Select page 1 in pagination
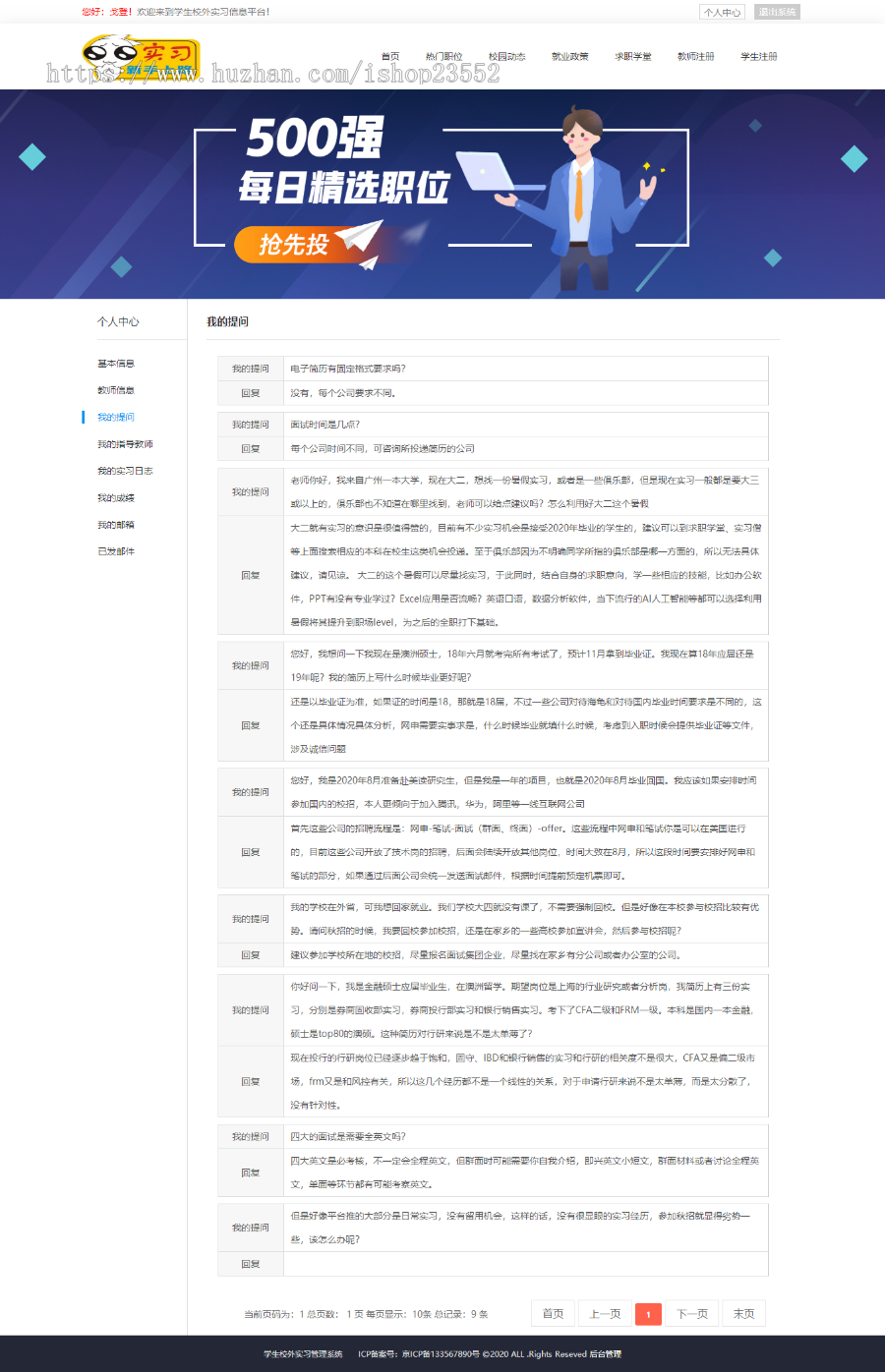This screenshot has width=885, height=1372. [648, 1314]
